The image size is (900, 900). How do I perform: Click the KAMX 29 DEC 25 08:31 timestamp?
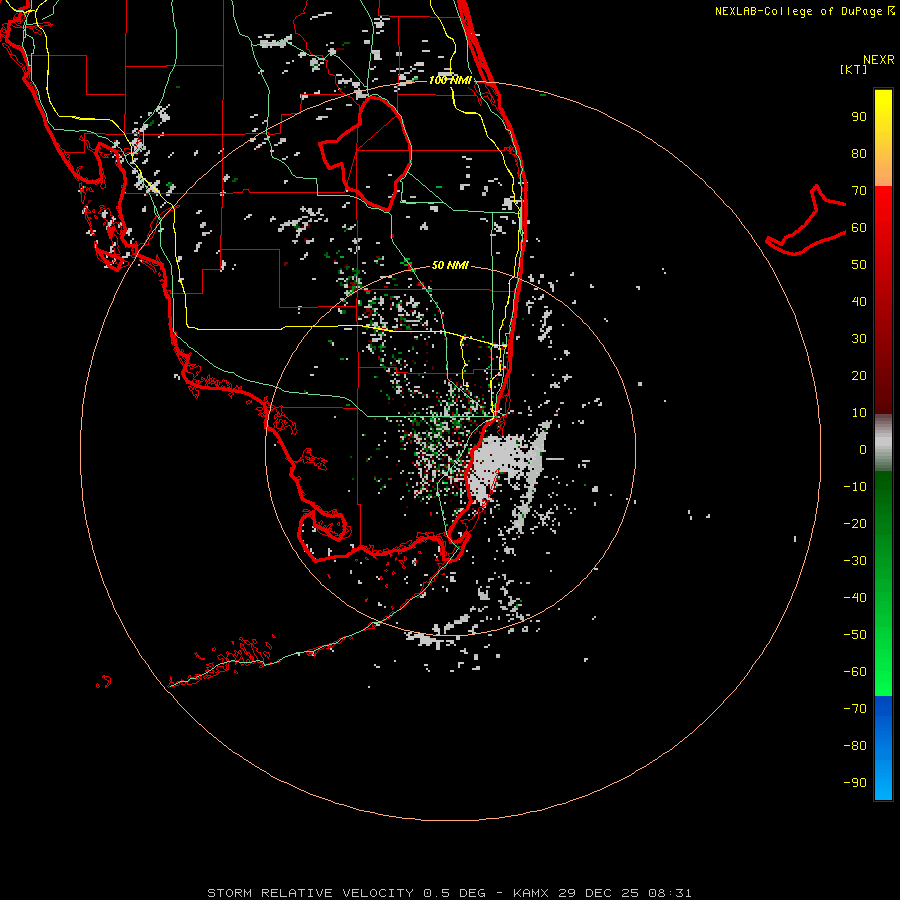pyautogui.click(x=602, y=893)
